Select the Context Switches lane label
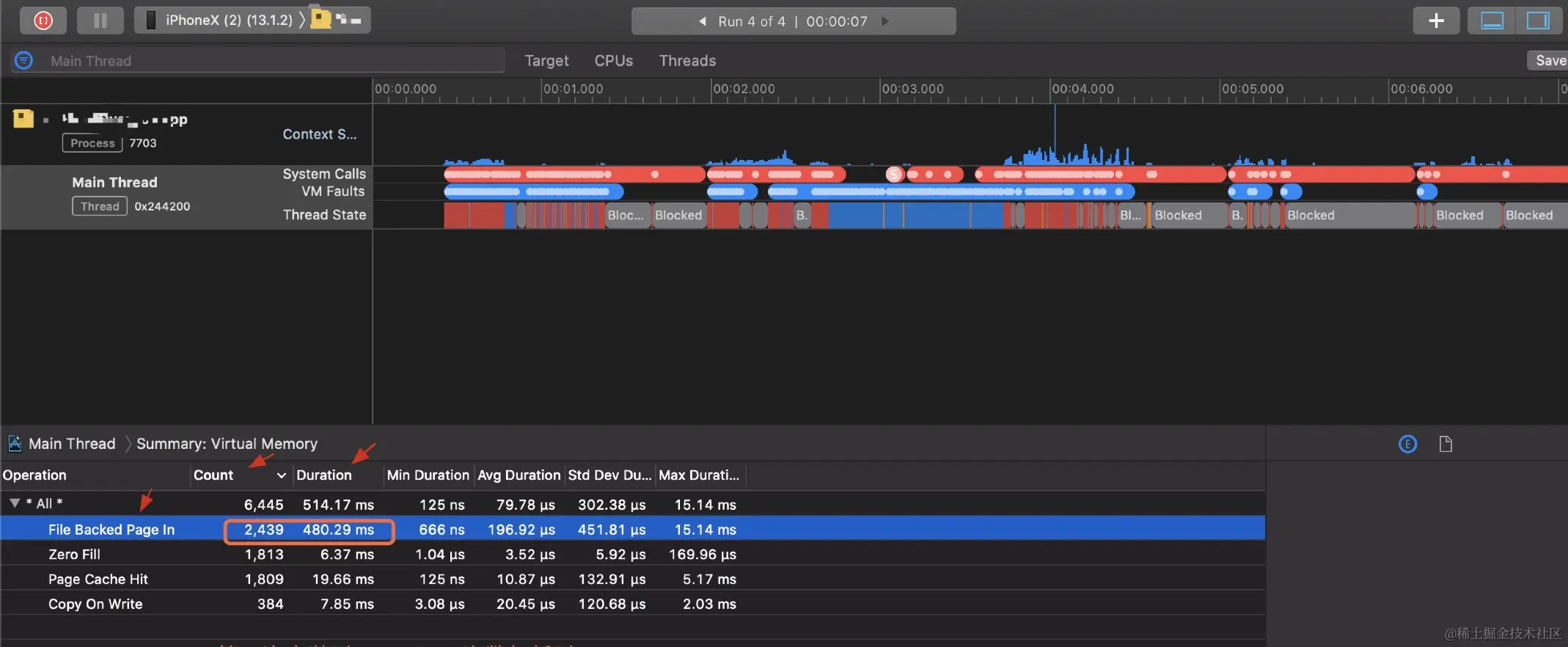This screenshot has height=647, width=1568. click(320, 134)
